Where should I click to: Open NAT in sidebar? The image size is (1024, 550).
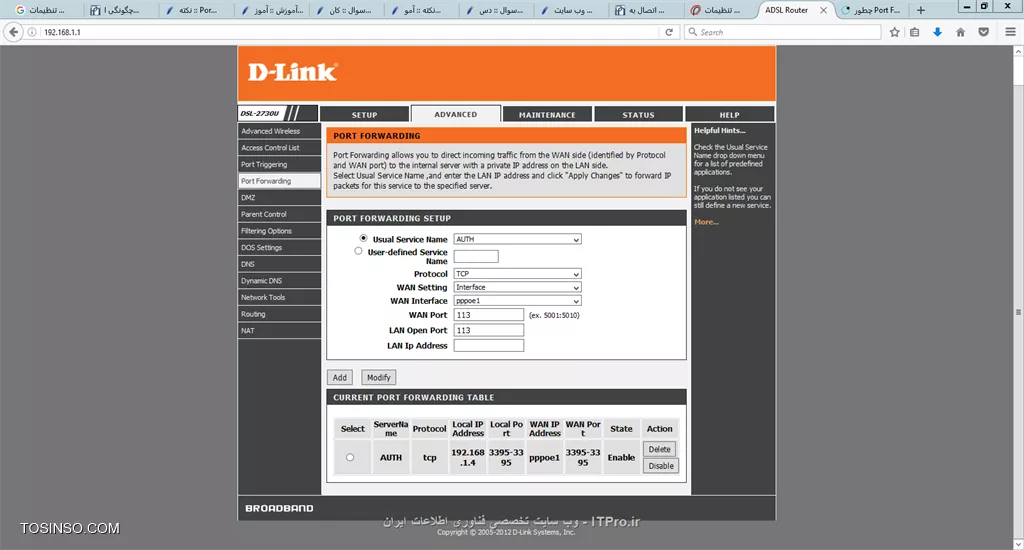(x=279, y=331)
